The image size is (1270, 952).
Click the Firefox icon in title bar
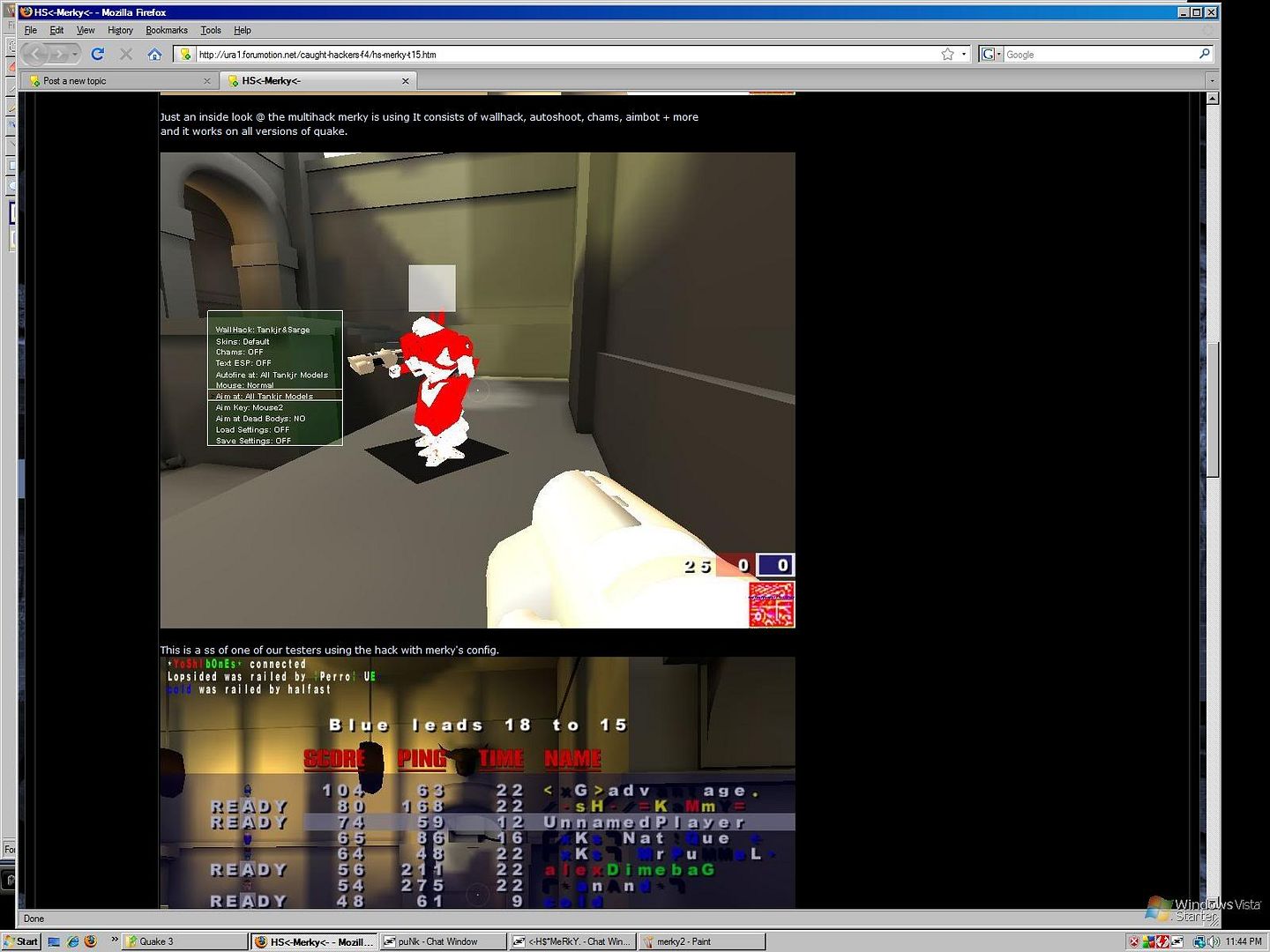[26, 12]
